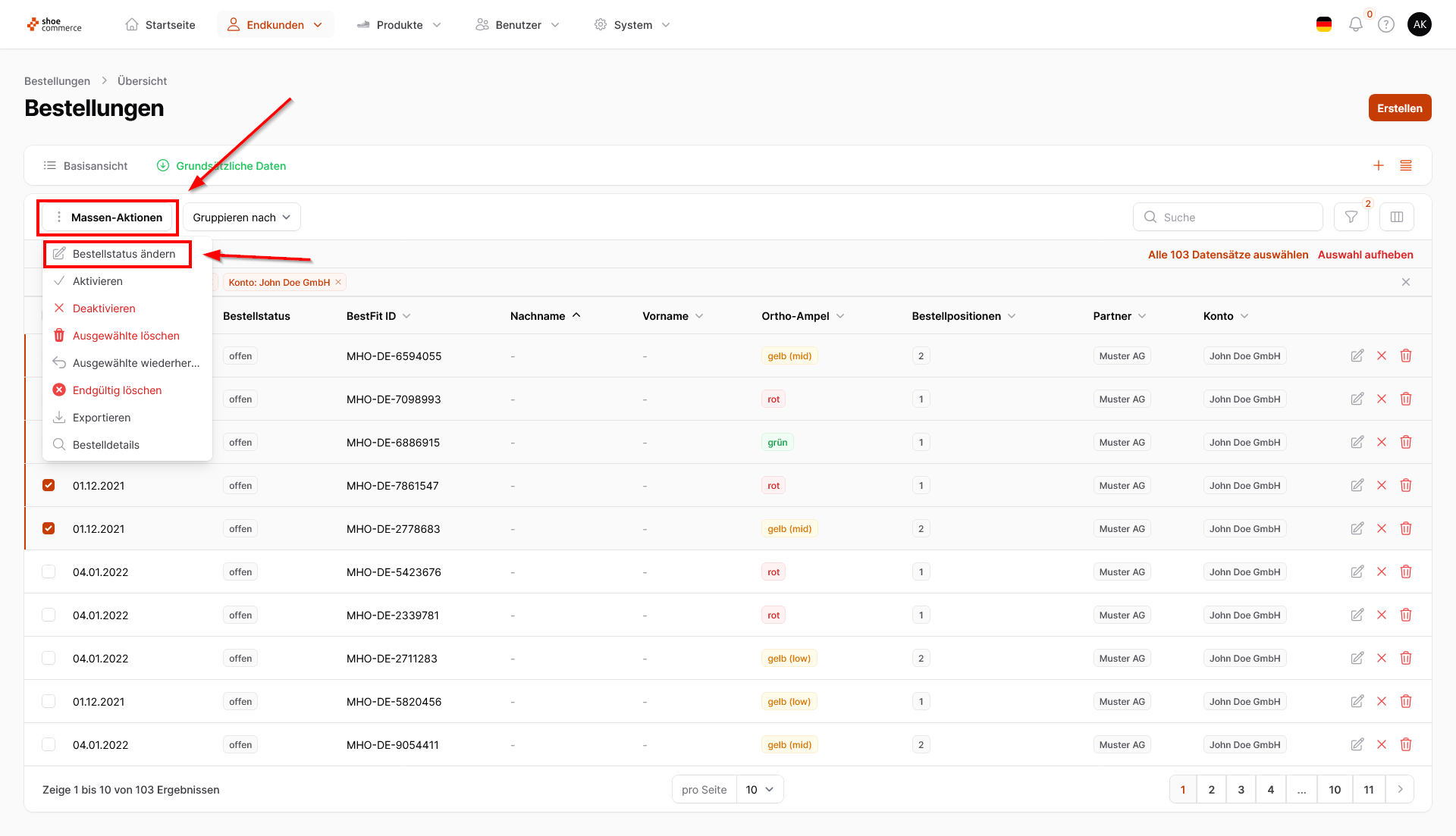Image resolution: width=1456 pixels, height=836 pixels.
Task: Click the German flag language icon
Action: point(1323,25)
